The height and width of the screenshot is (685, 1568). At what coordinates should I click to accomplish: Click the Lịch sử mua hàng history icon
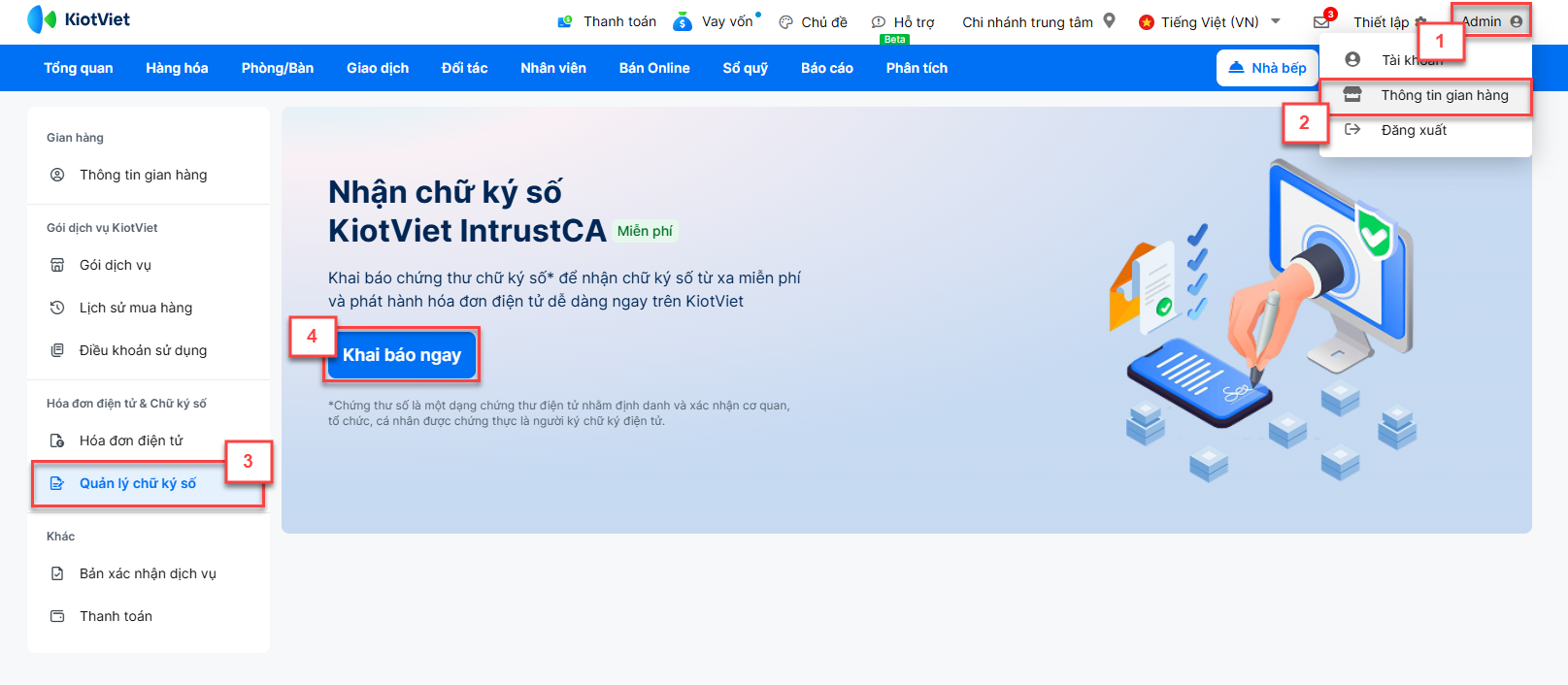tap(57, 308)
